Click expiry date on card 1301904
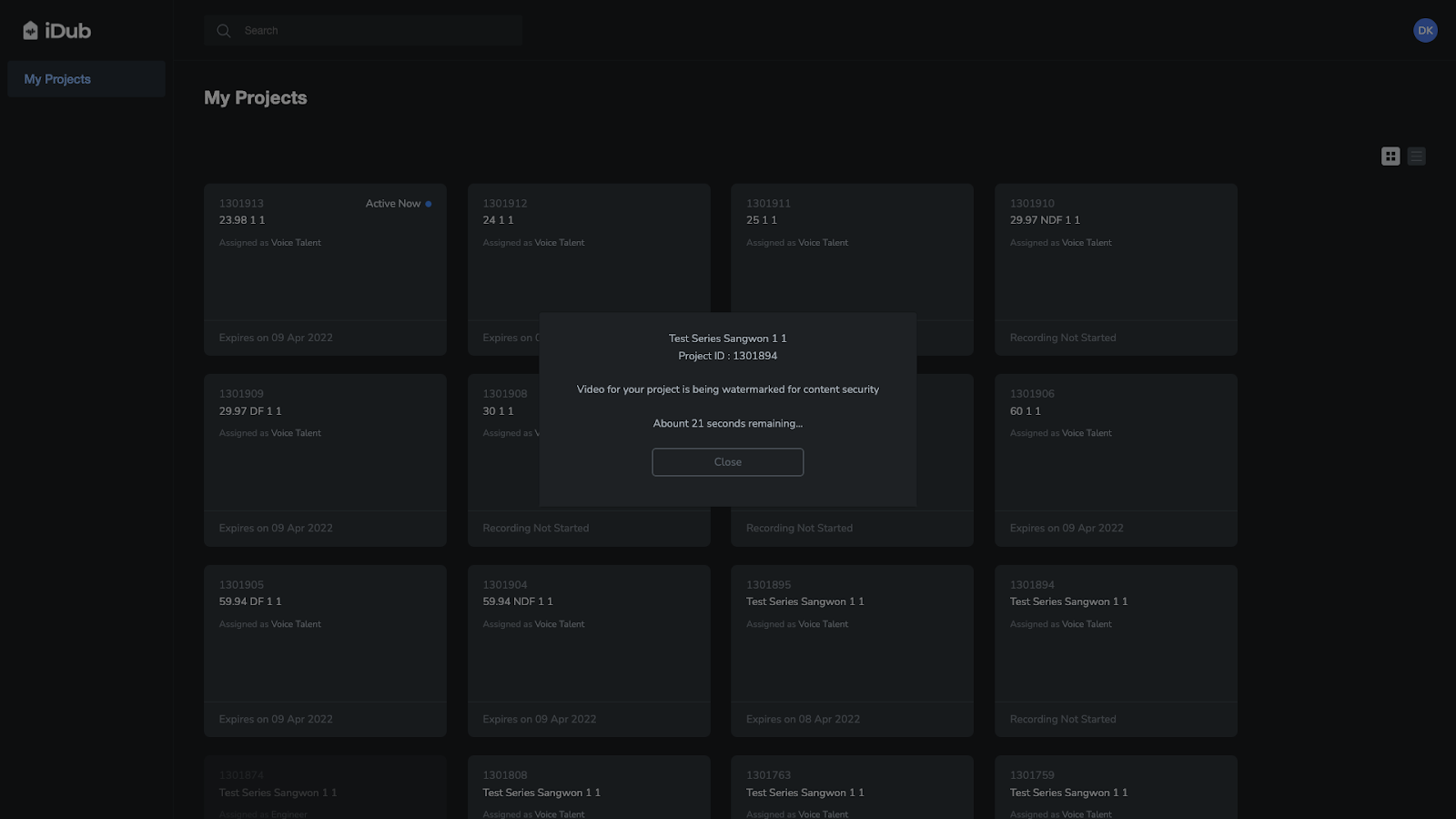Viewport: 1456px width, 819px height. [x=540, y=719]
